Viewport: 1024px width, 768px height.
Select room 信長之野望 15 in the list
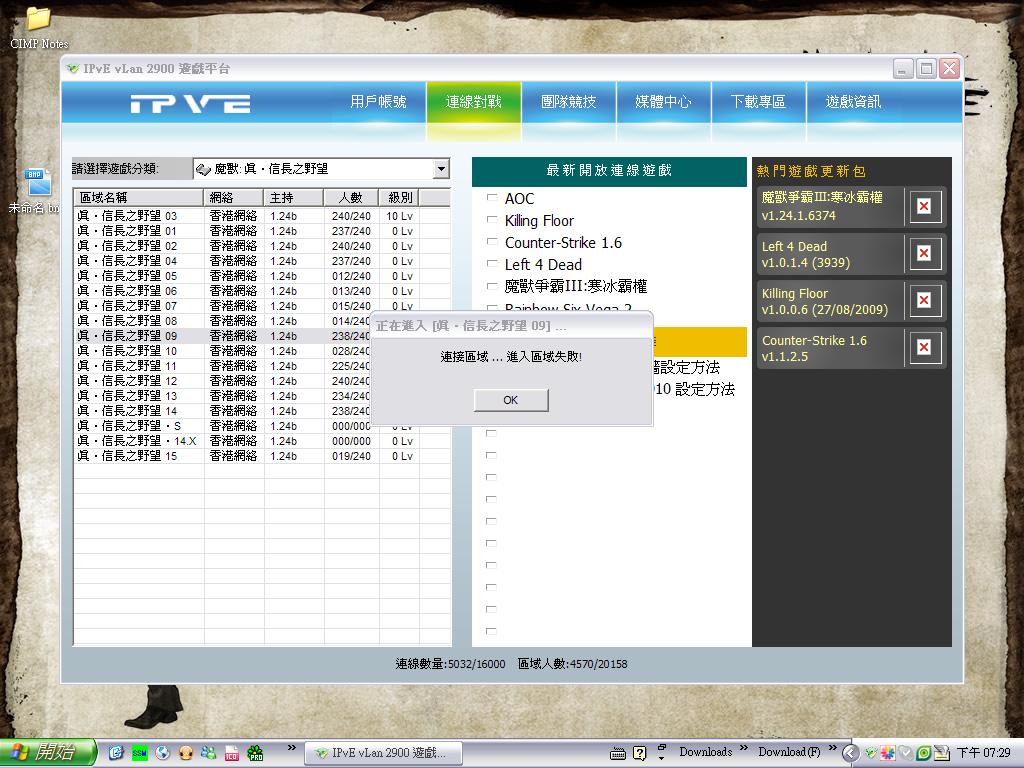point(127,456)
